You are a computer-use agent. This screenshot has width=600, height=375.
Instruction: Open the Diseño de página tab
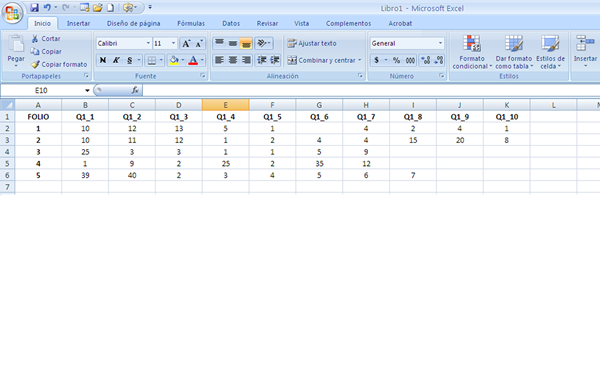(x=133, y=23)
